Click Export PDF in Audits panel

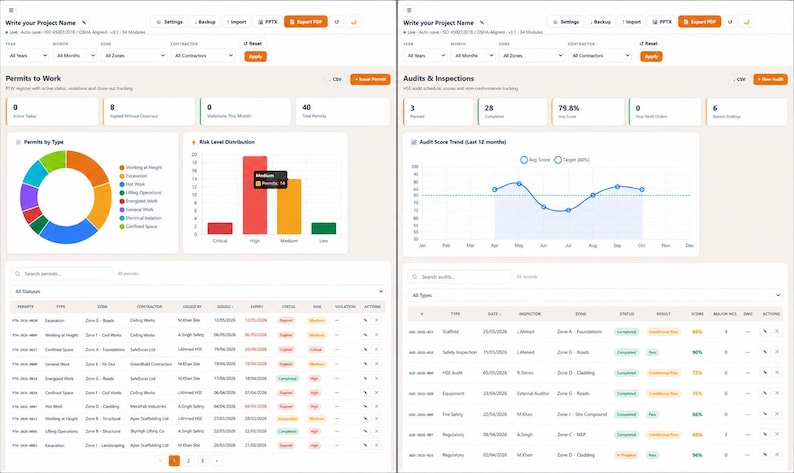[699, 22]
